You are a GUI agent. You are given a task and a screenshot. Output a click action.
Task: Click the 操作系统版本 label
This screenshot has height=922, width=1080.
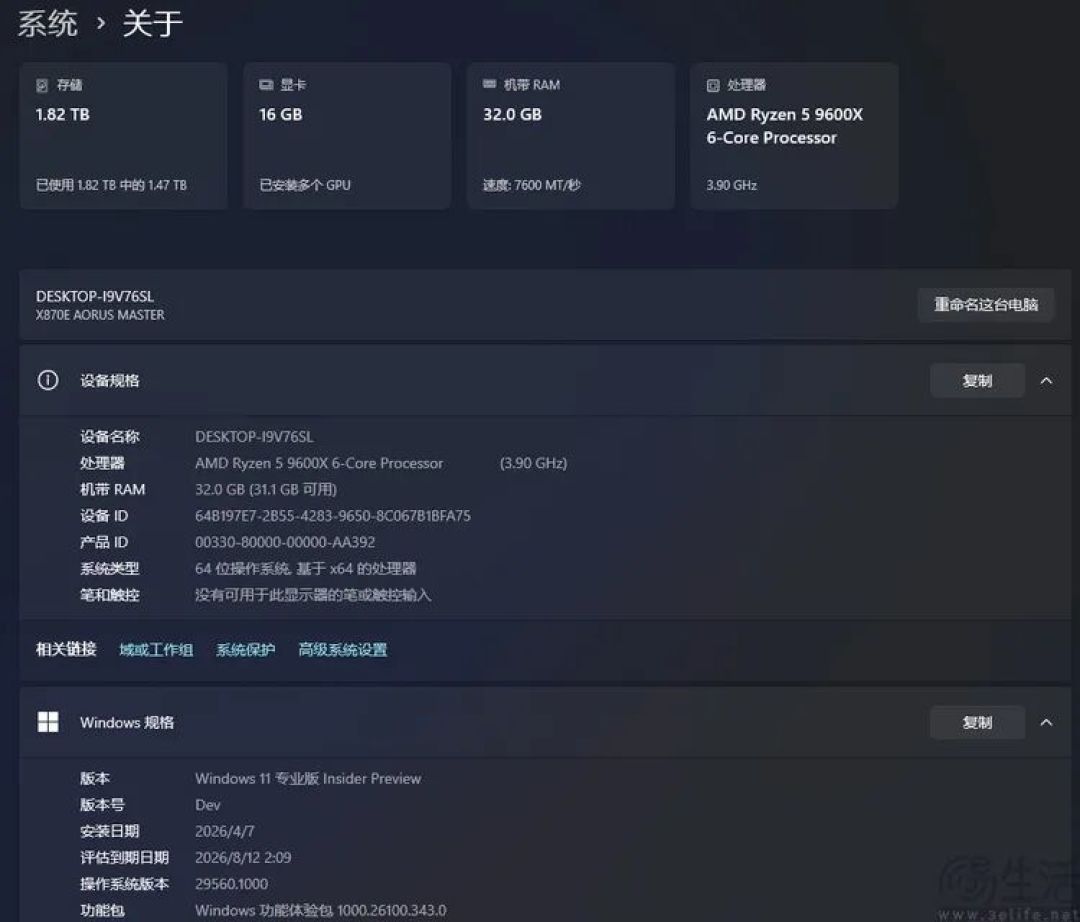tap(125, 883)
